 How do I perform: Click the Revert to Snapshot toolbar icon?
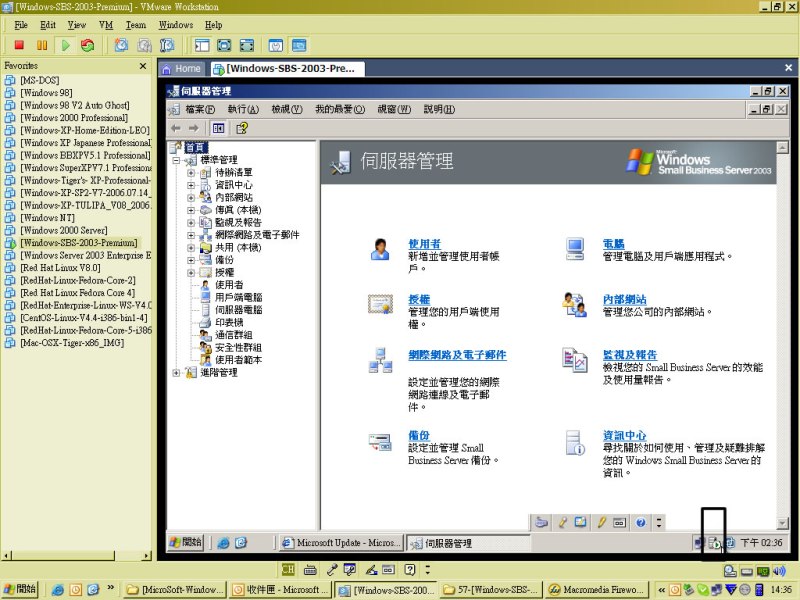144,45
